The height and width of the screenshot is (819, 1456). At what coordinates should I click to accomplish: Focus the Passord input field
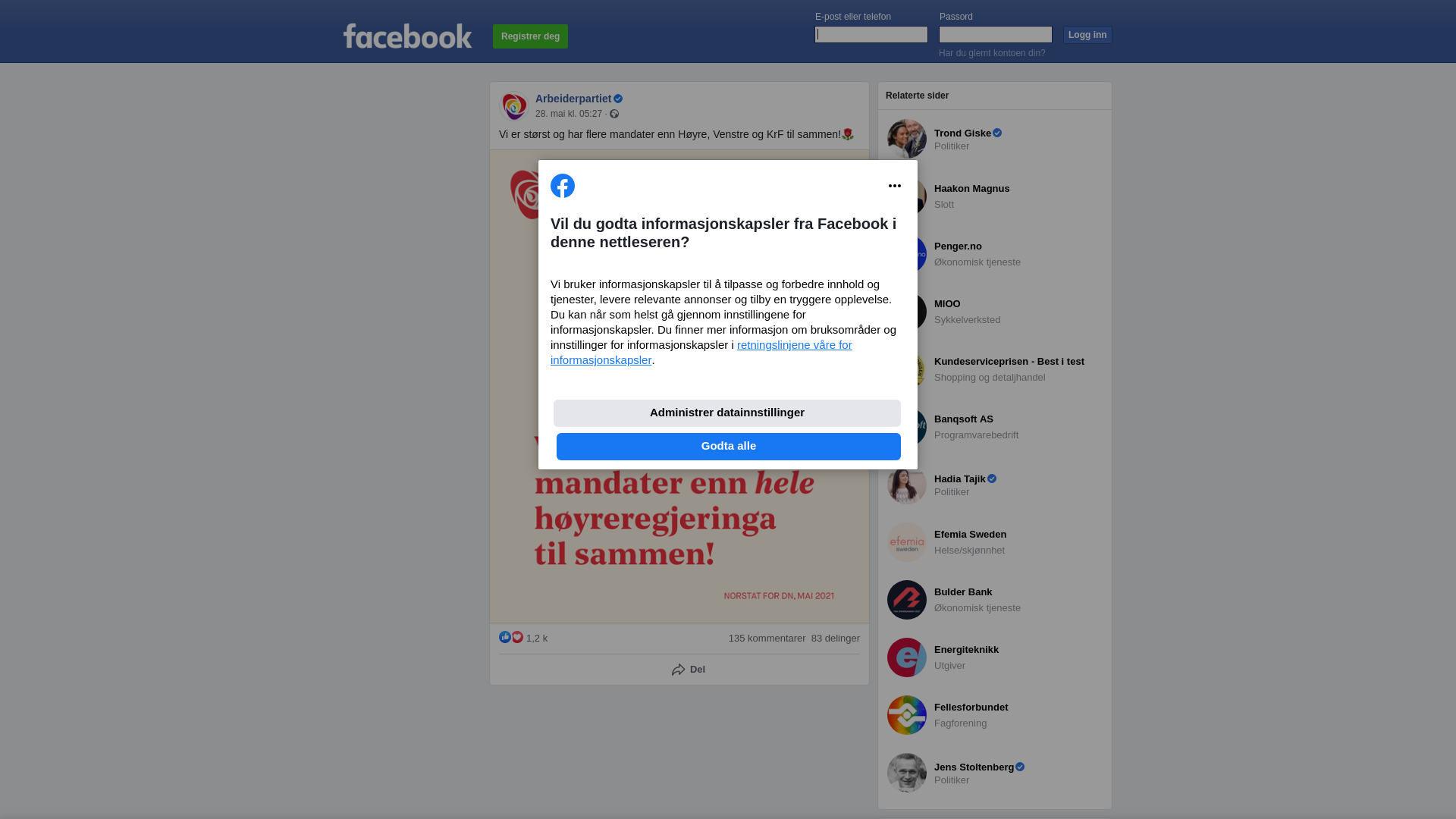tap(996, 35)
